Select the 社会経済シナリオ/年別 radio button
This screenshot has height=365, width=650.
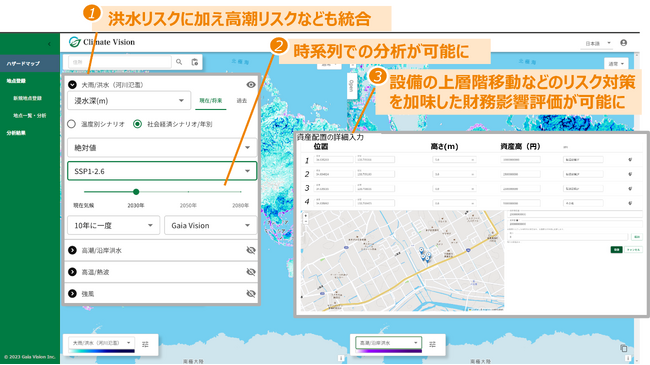[x=137, y=124]
